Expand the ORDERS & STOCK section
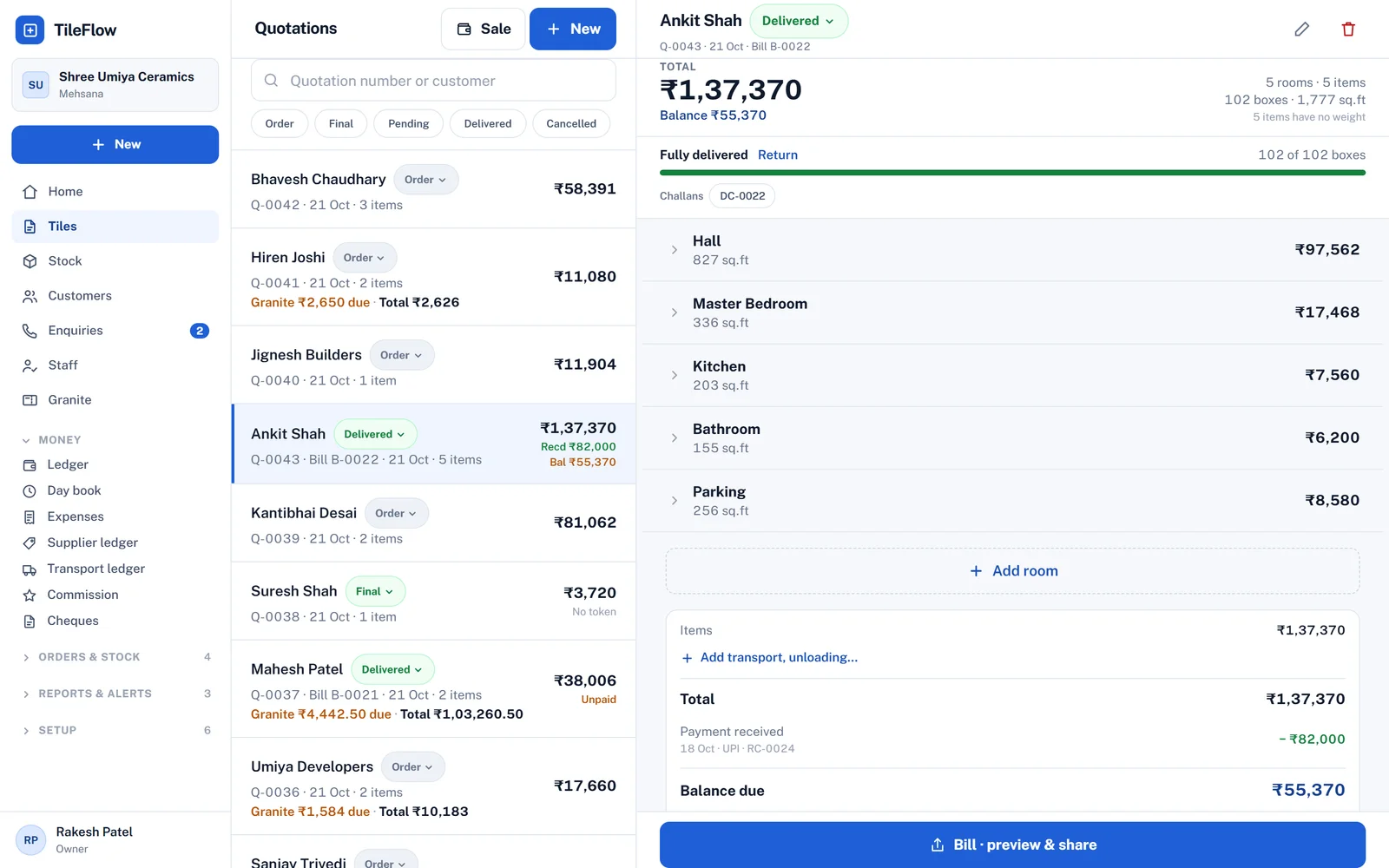Image resolution: width=1389 pixels, height=868 pixels. [x=115, y=657]
